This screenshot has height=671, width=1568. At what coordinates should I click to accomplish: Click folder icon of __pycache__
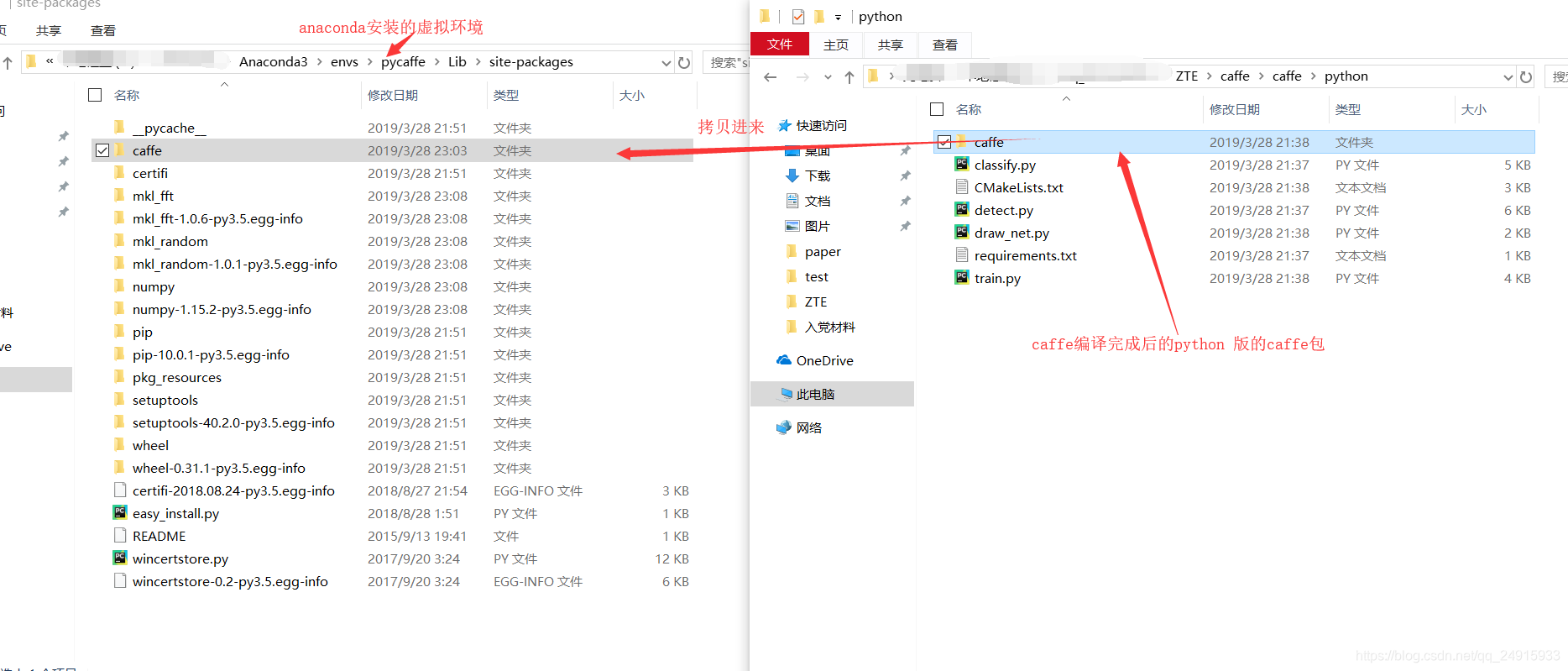tap(120, 128)
